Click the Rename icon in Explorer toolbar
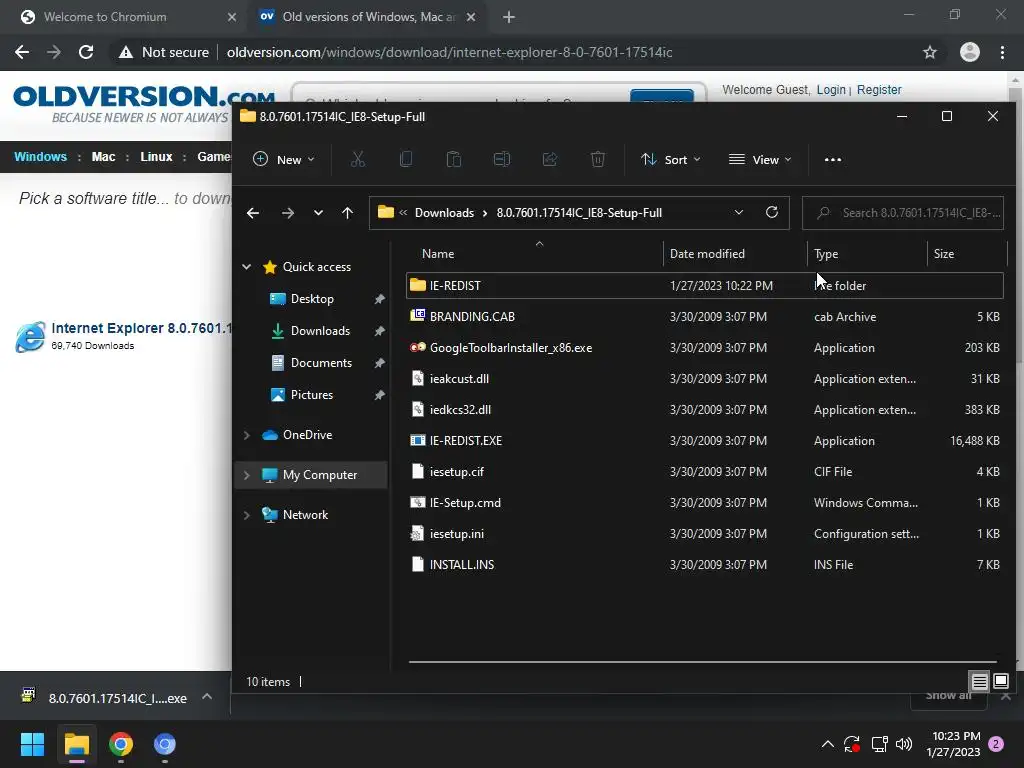The height and width of the screenshot is (768, 1024). pyautogui.click(x=502, y=159)
